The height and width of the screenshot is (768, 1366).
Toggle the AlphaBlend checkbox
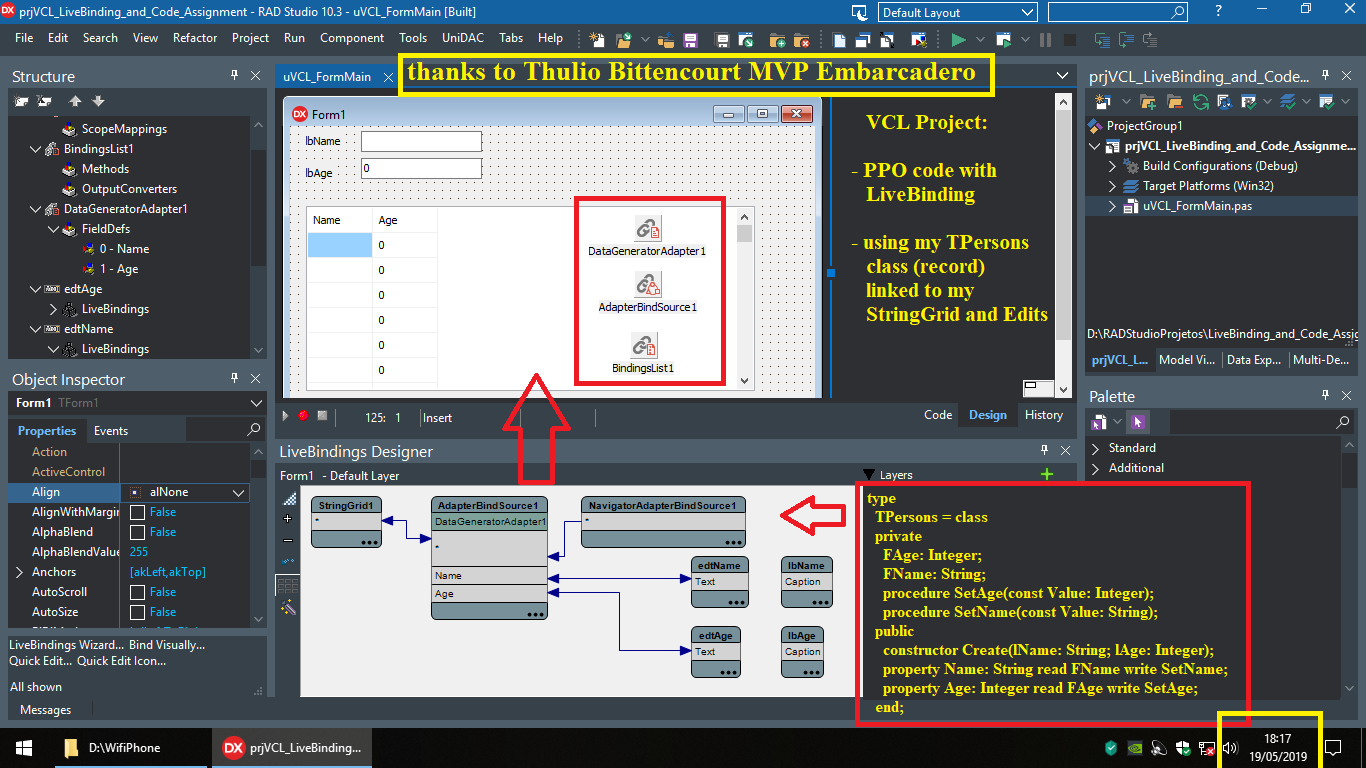click(137, 532)
